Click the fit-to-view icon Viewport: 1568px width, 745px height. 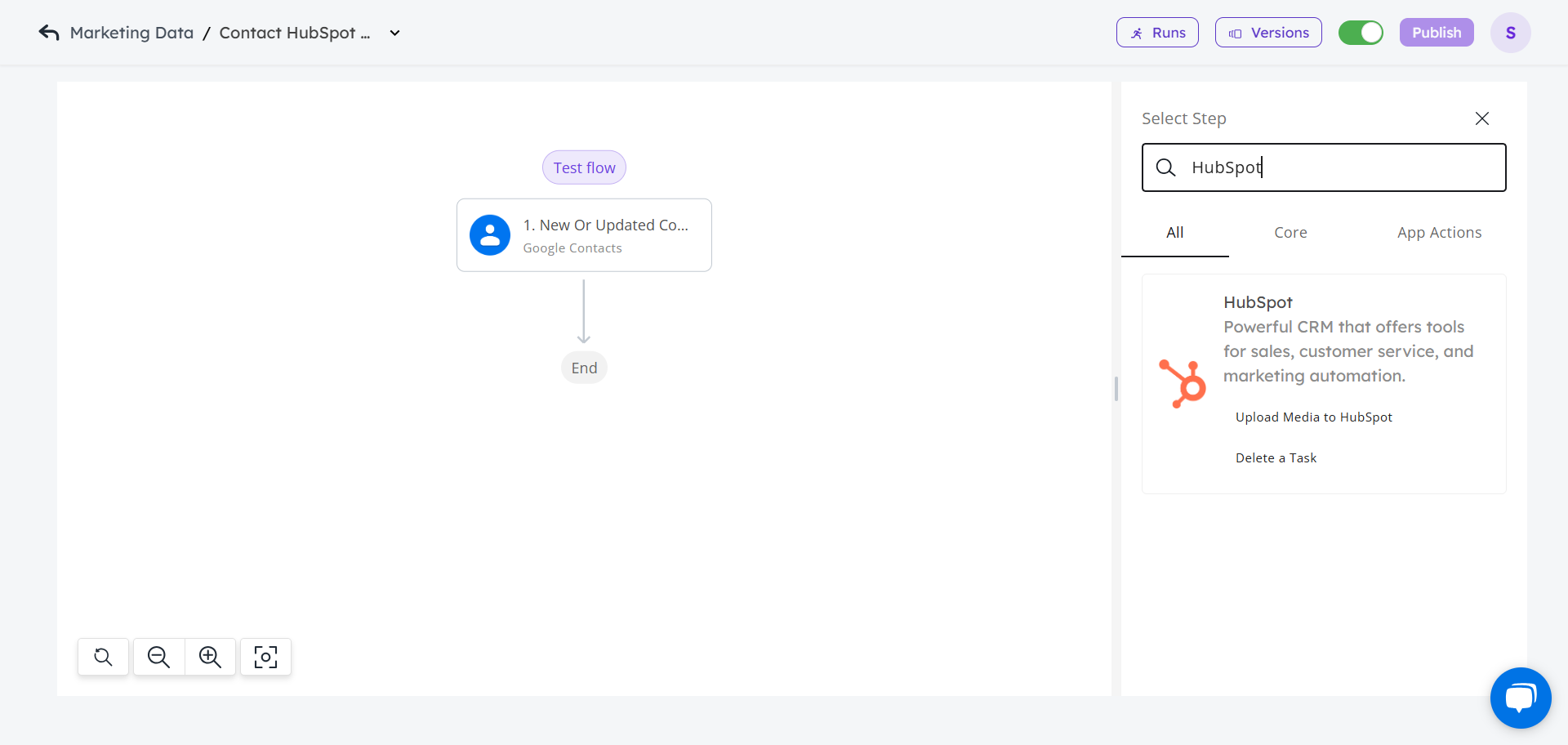pyautogui.click(x=265, y=657)
